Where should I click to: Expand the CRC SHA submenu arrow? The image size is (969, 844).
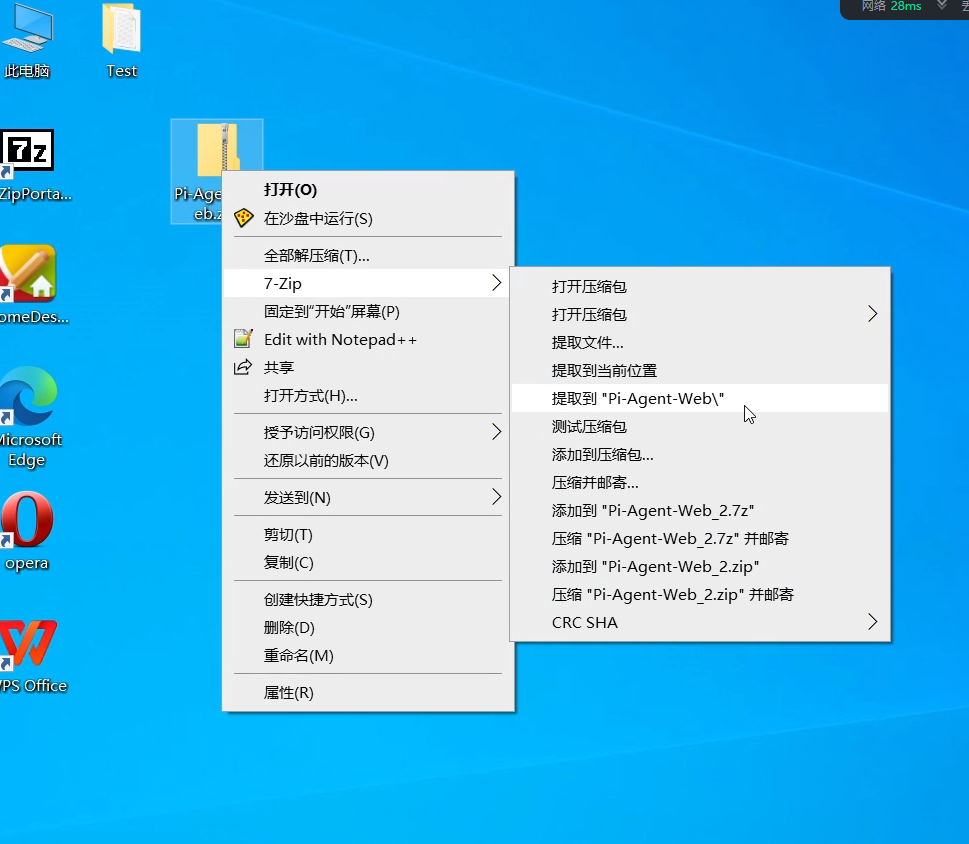click(872, 622)
